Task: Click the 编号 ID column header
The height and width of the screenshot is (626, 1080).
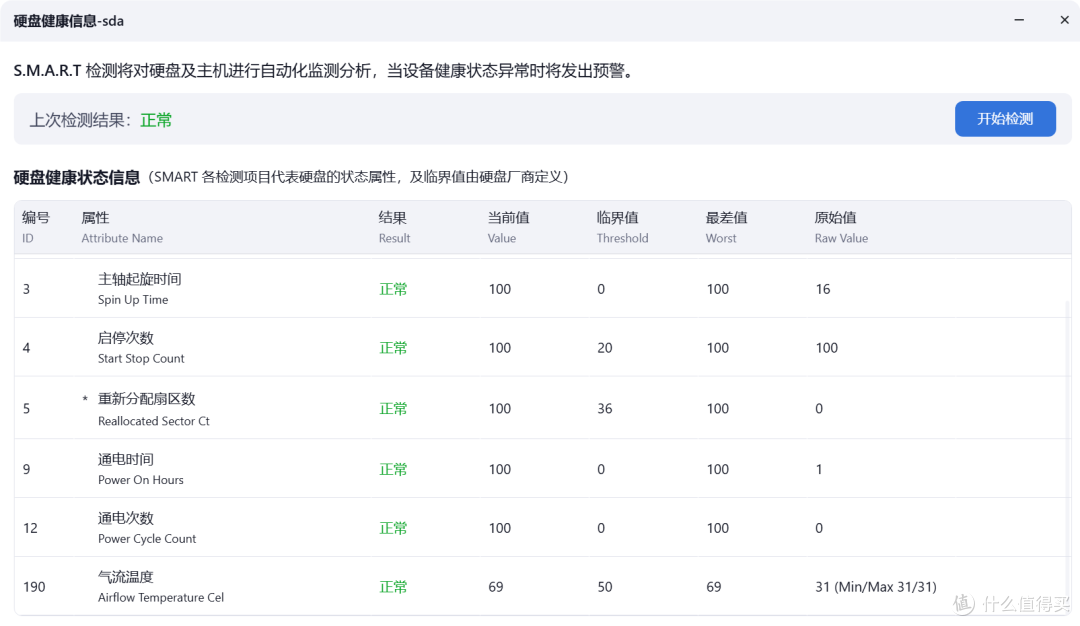Action: pos(36,227)
